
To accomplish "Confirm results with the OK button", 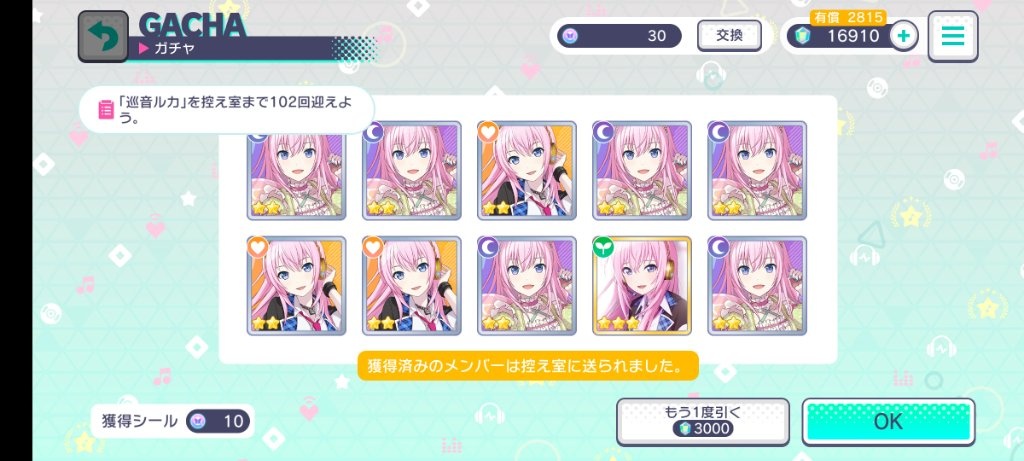I will (888, 422).
